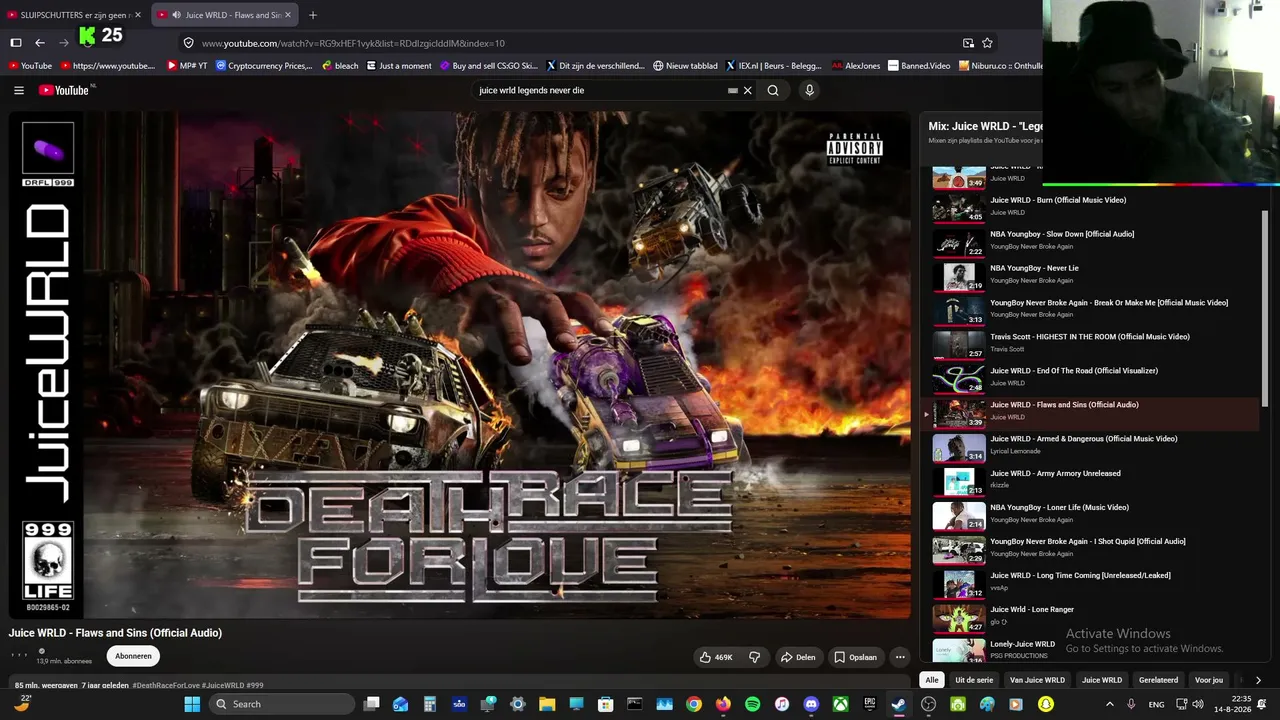Screen dimensions: 1280x720
Task: Mute the Juice WRLD tab via speaker icon
Action: click(x=176, y=15)
